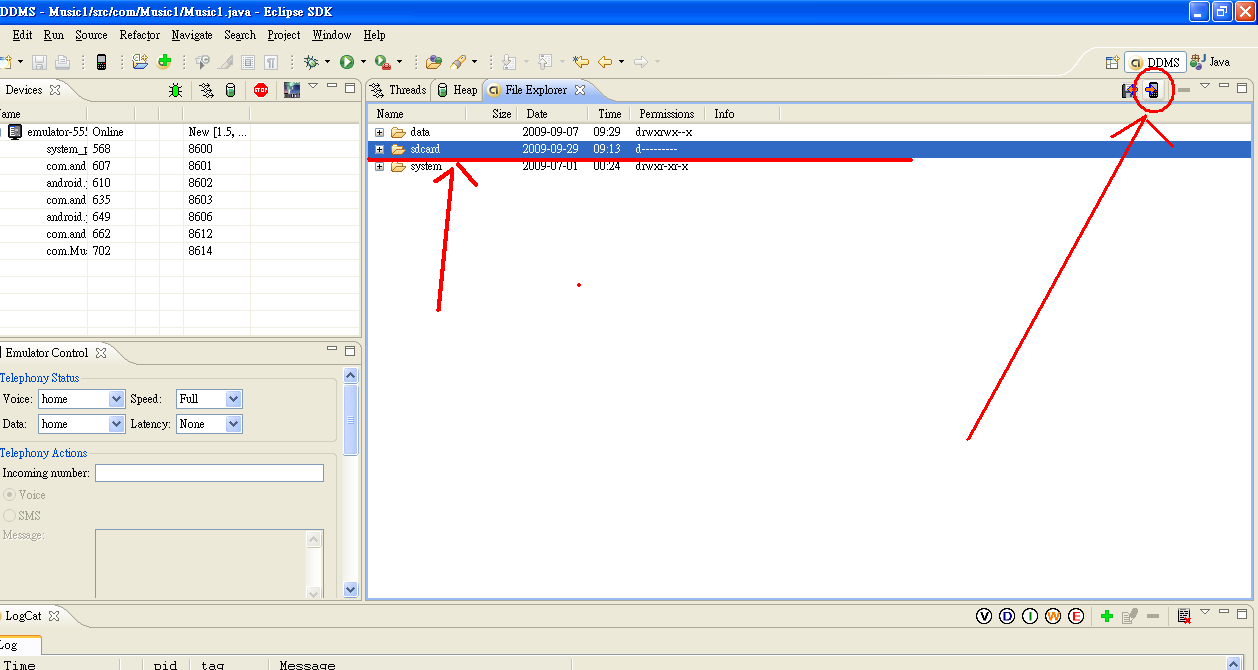1258x670 pixels.
Task: Switch to the Java perspective
Action: point(1210,62)
